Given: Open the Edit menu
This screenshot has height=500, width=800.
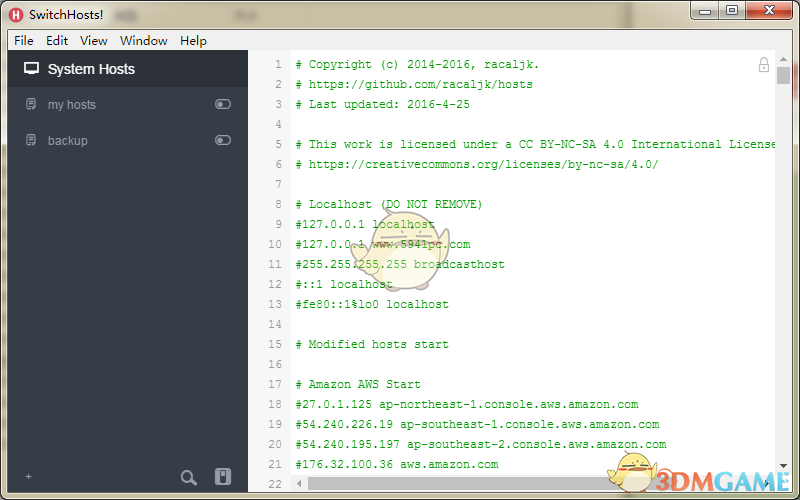Looking at the screenshot, I should [x=57, y=41].
